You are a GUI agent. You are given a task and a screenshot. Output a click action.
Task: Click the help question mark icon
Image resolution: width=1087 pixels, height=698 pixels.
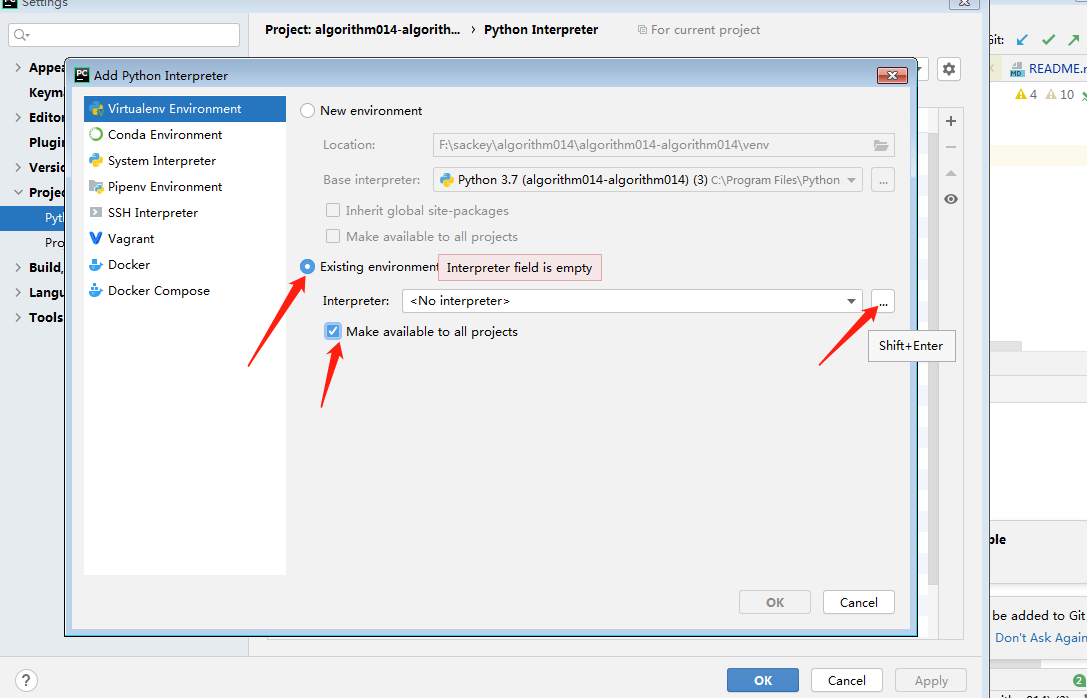[26, 680]
